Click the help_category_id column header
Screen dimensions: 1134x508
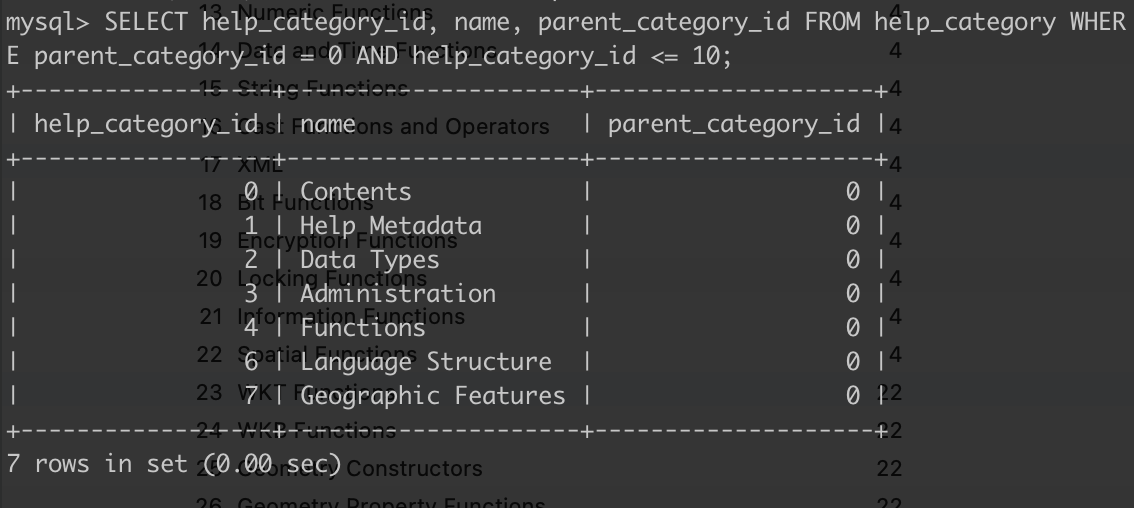point(145,124)
